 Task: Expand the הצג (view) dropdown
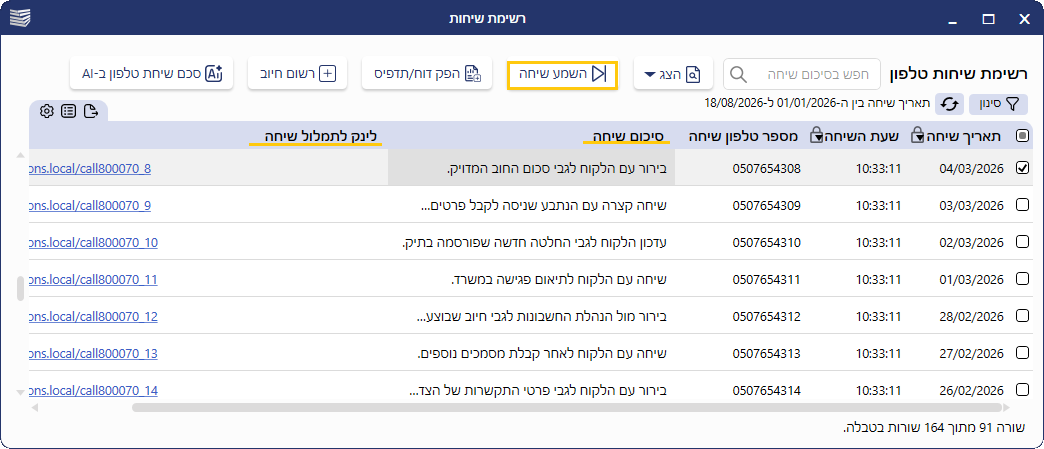[x=672, y=74]
